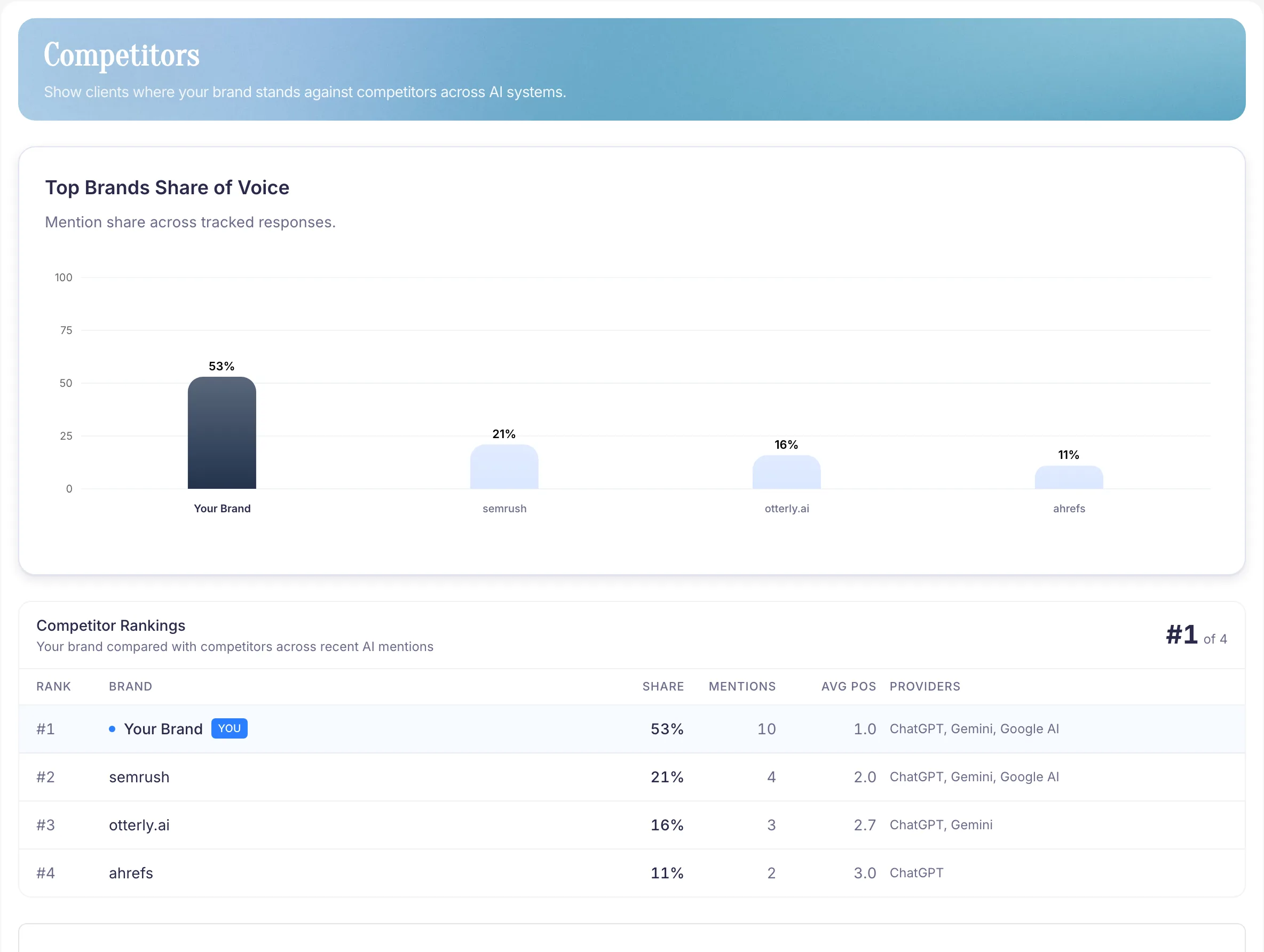1264x952 pixels.
Task: Click the otterly.ai bar in the chart
Action: (786, 471)
